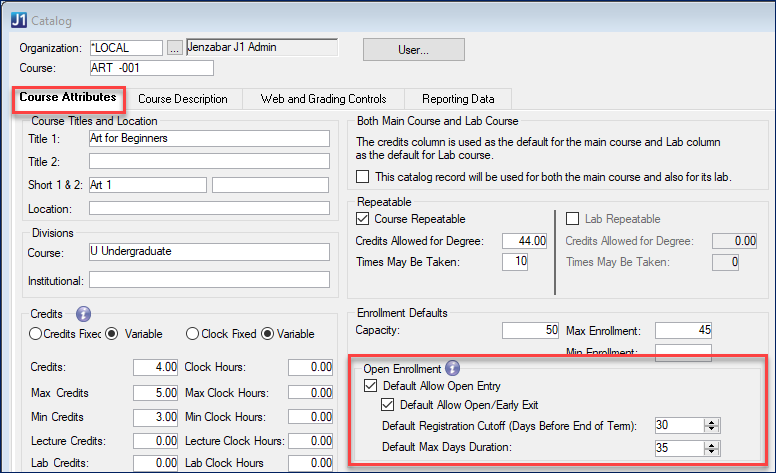Viewport: 776px width, 473px height.
Task: Click the Credits info icon
Action: pos(83,312)
